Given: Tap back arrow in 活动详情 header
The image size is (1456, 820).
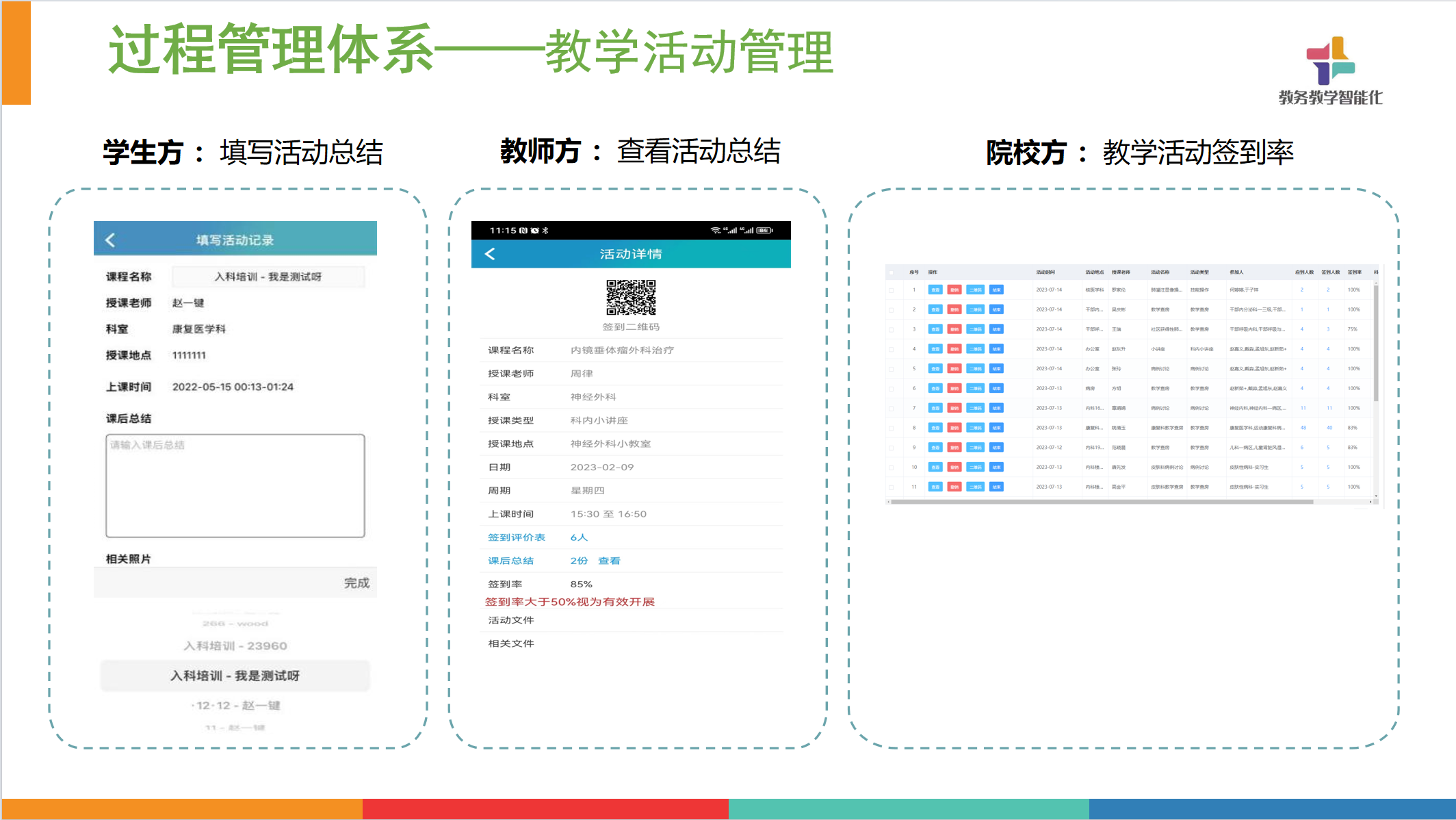Looking at the screenshot, I should pos(490,254).
